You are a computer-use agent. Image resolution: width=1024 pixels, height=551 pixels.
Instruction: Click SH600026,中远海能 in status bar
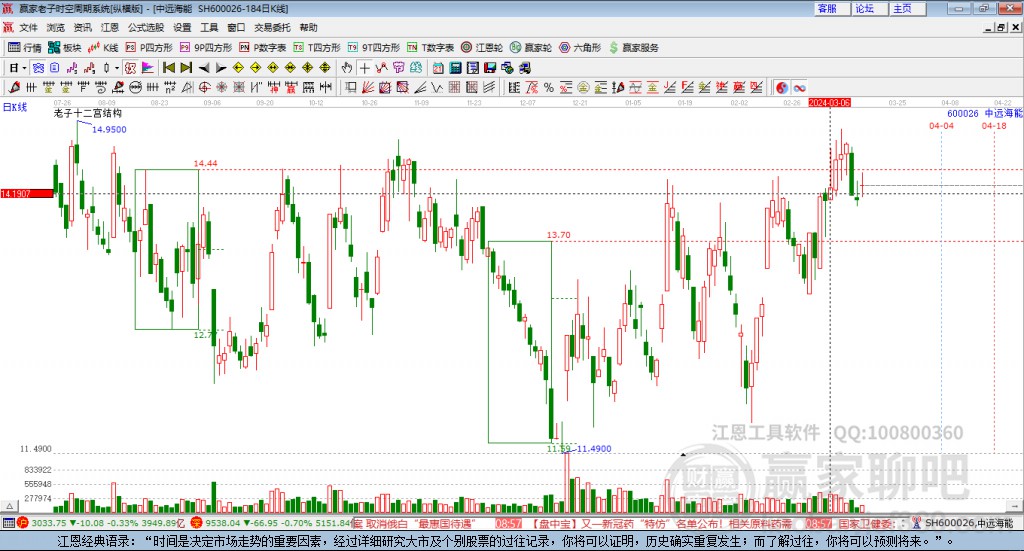click(968, 523)
